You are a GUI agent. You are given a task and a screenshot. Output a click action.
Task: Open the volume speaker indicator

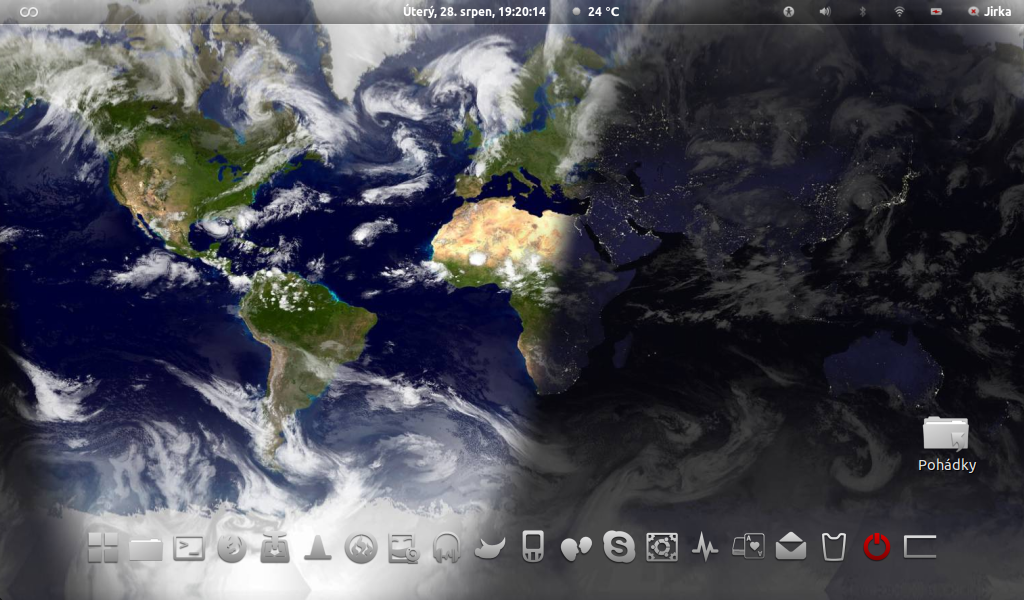pos(825,12)
